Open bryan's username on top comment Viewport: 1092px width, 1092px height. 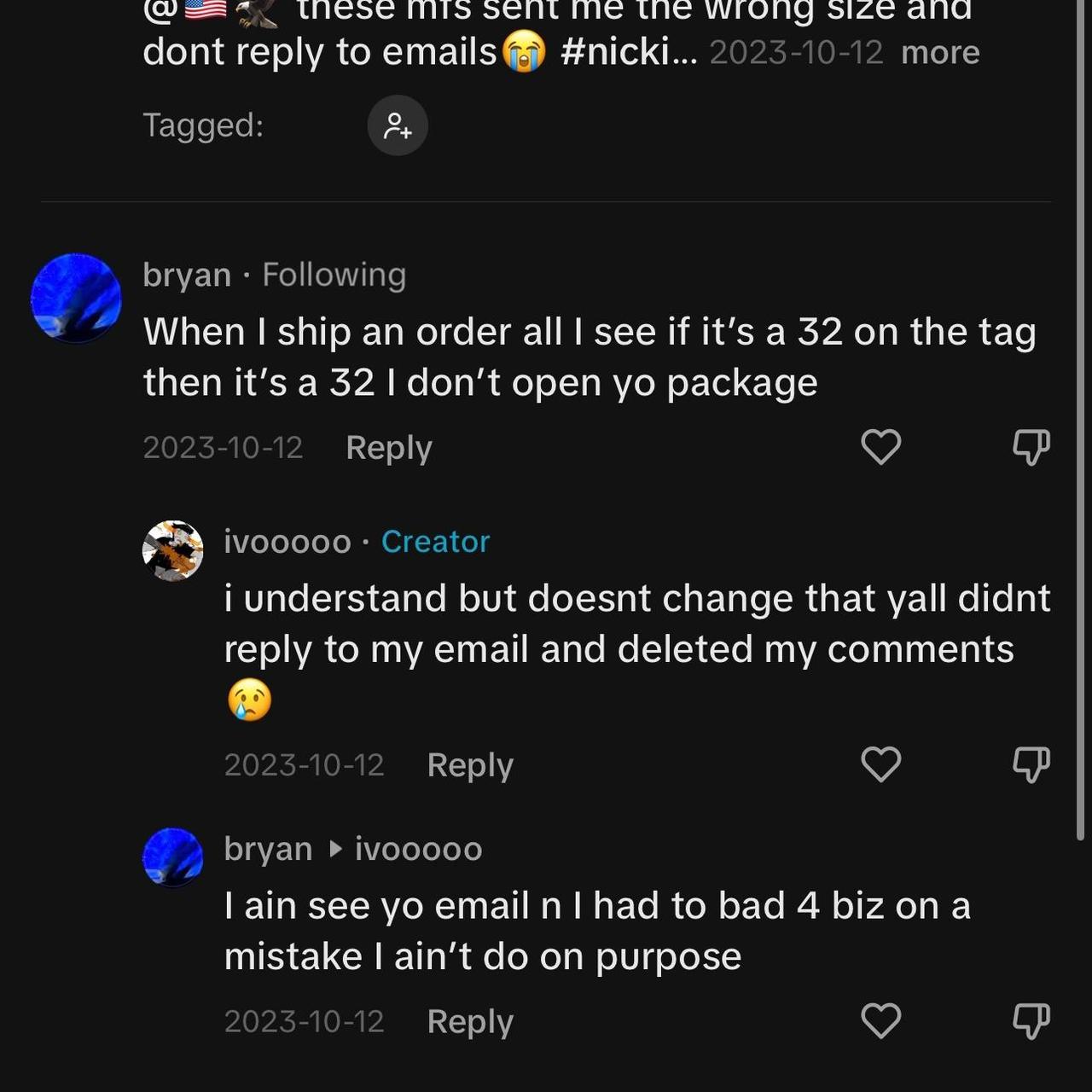pyautogui.click(x=187, y=275)
